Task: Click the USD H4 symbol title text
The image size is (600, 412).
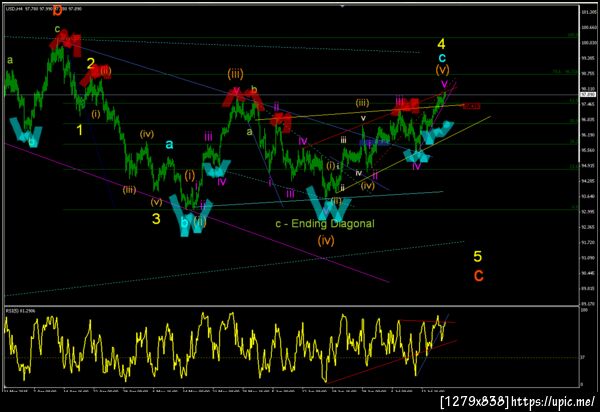Action: tap(43, 8)
